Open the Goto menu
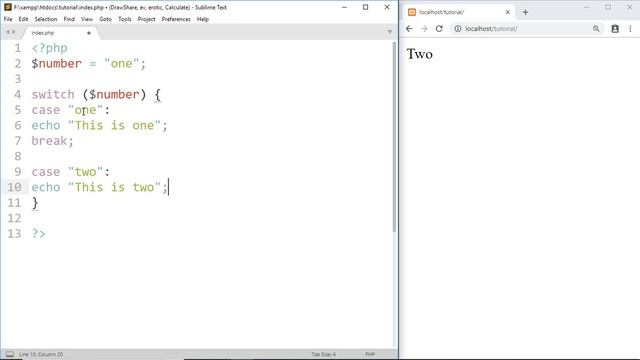 click(x=105, y=19)
